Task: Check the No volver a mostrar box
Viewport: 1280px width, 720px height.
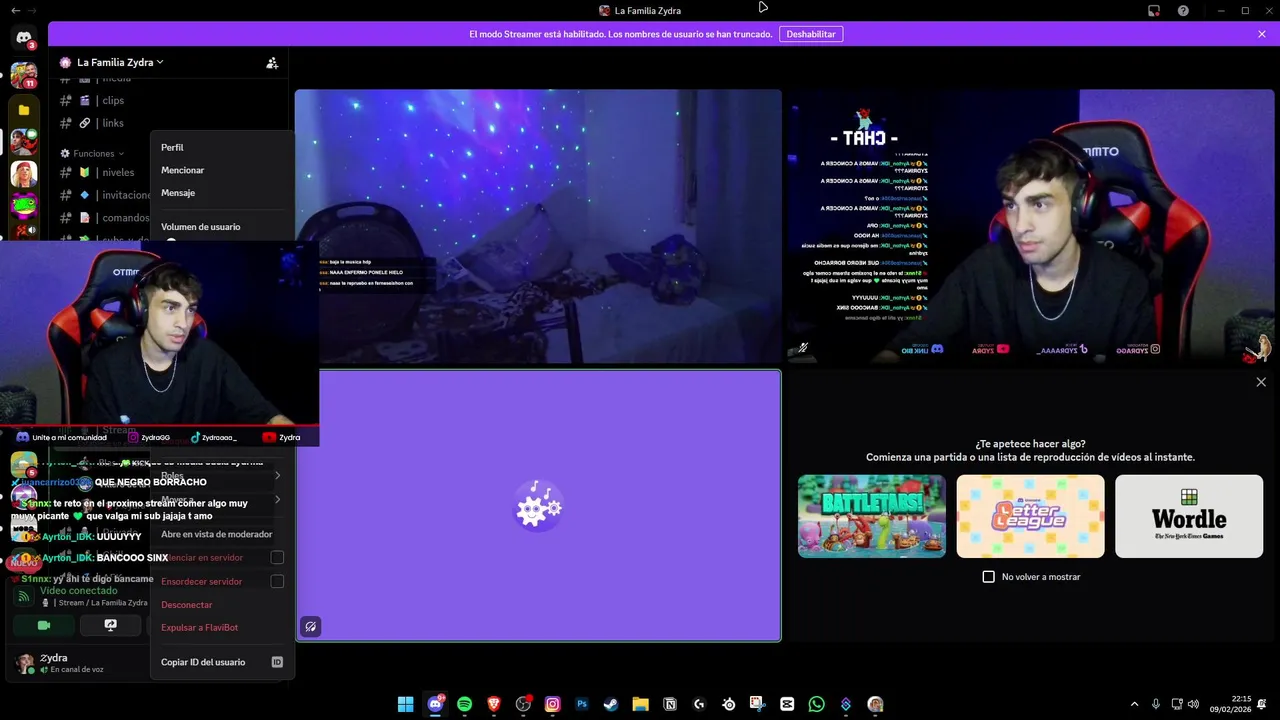Action: [989, 577]
